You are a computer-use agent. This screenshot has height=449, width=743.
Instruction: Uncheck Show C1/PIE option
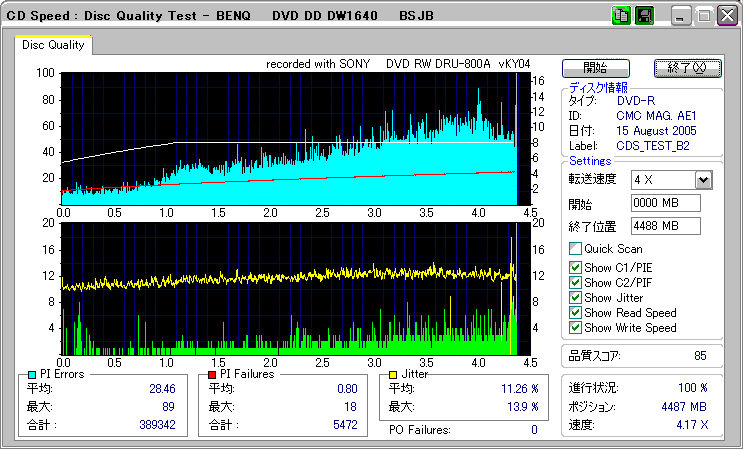(575, 267)
